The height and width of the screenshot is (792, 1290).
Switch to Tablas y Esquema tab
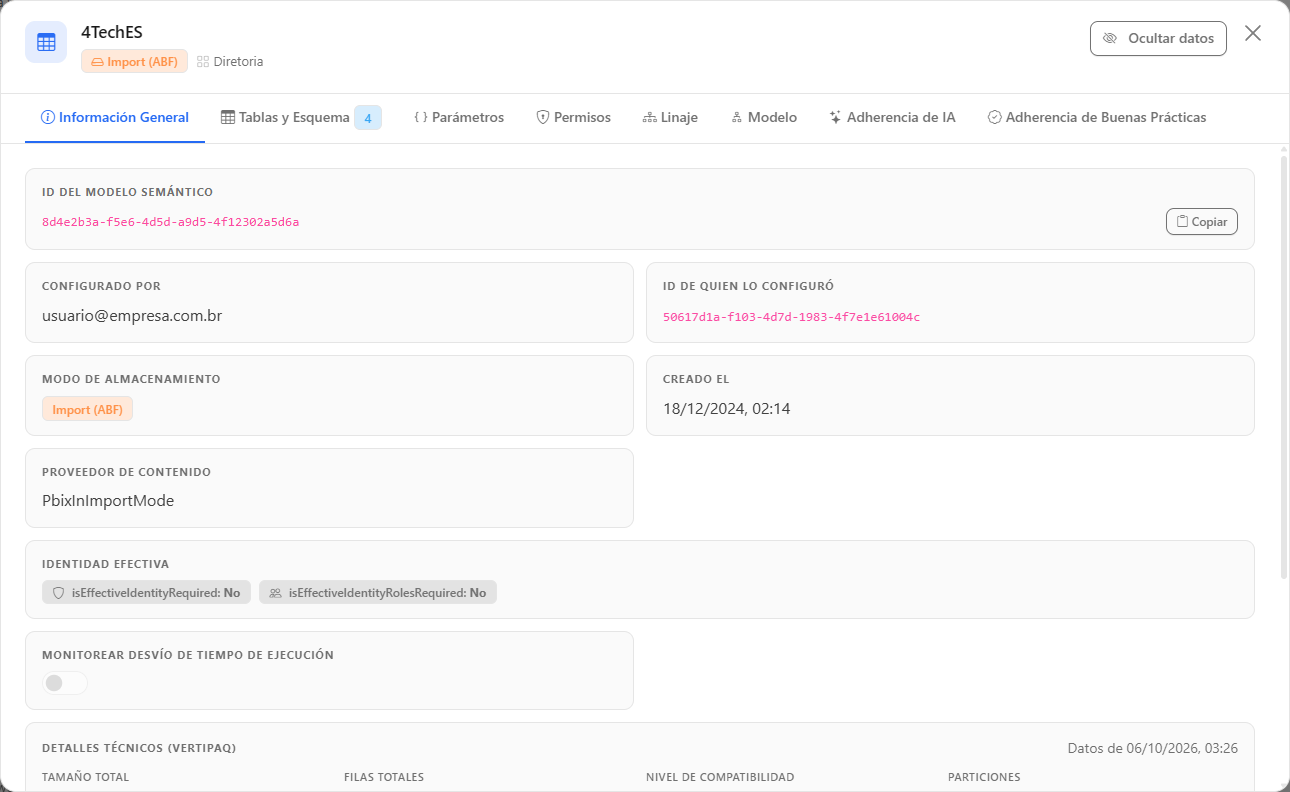click(x=301, y=118)
